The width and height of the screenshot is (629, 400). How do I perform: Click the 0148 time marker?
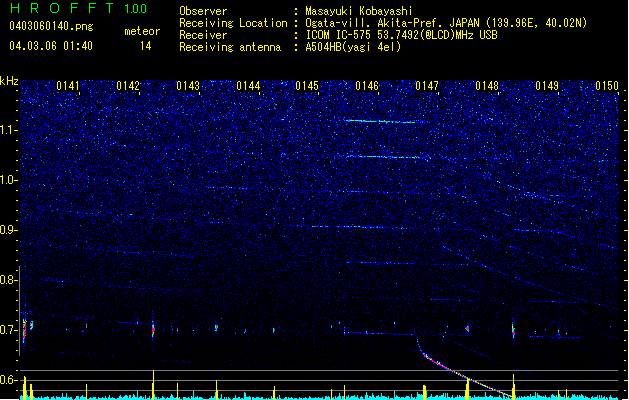point(487,86)
